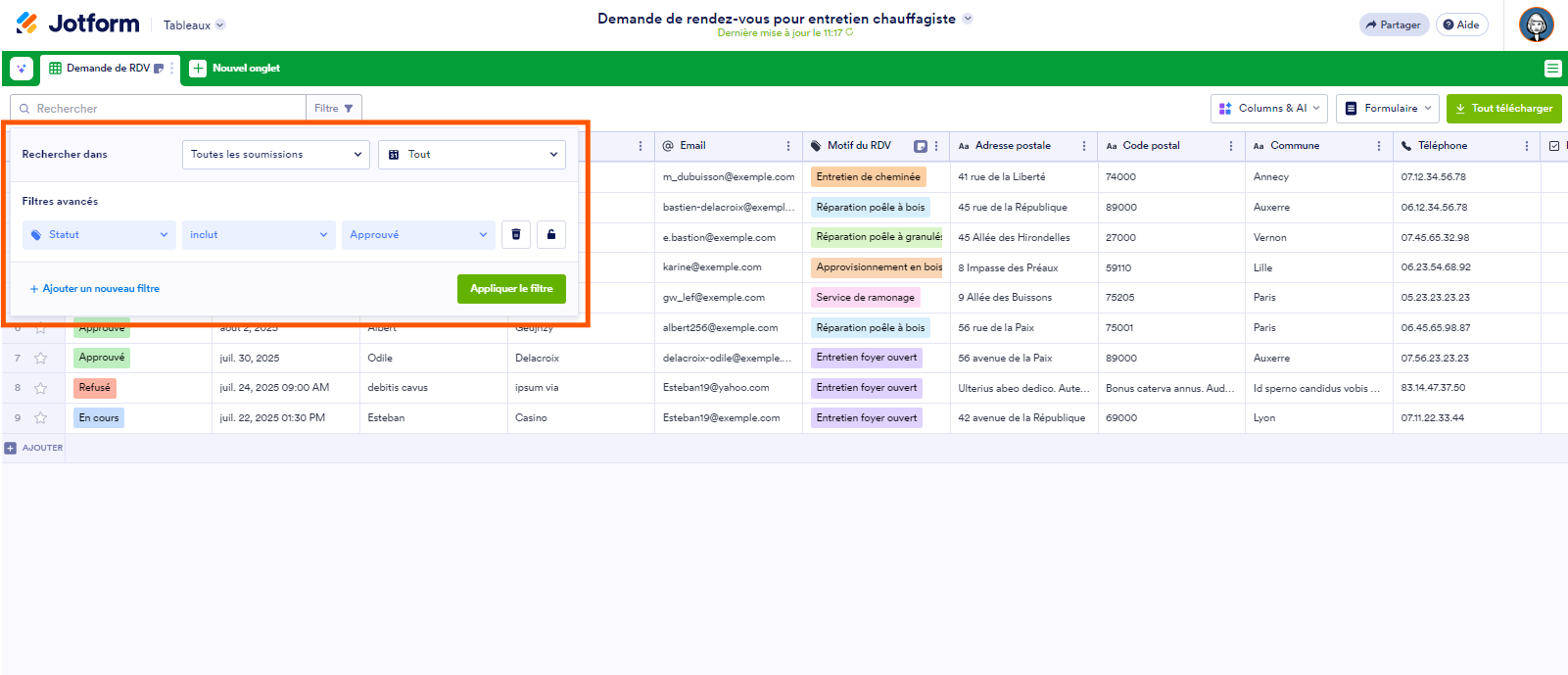Open the user profile avatar
Viewport: 1568px width, 675px height.
coord(1536,24)
